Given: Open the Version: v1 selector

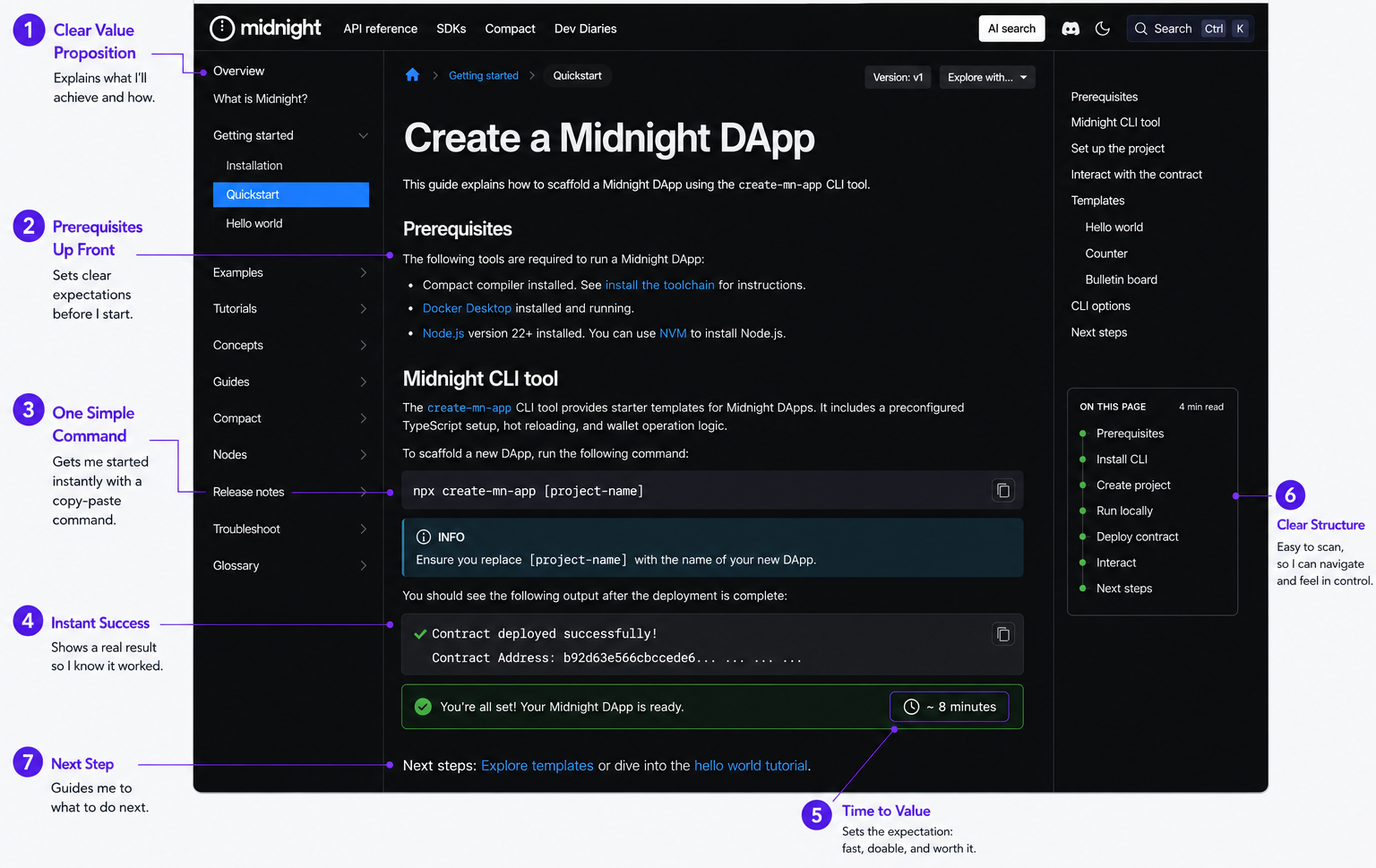Looking at the screenshot, I should tap(898, 77).
